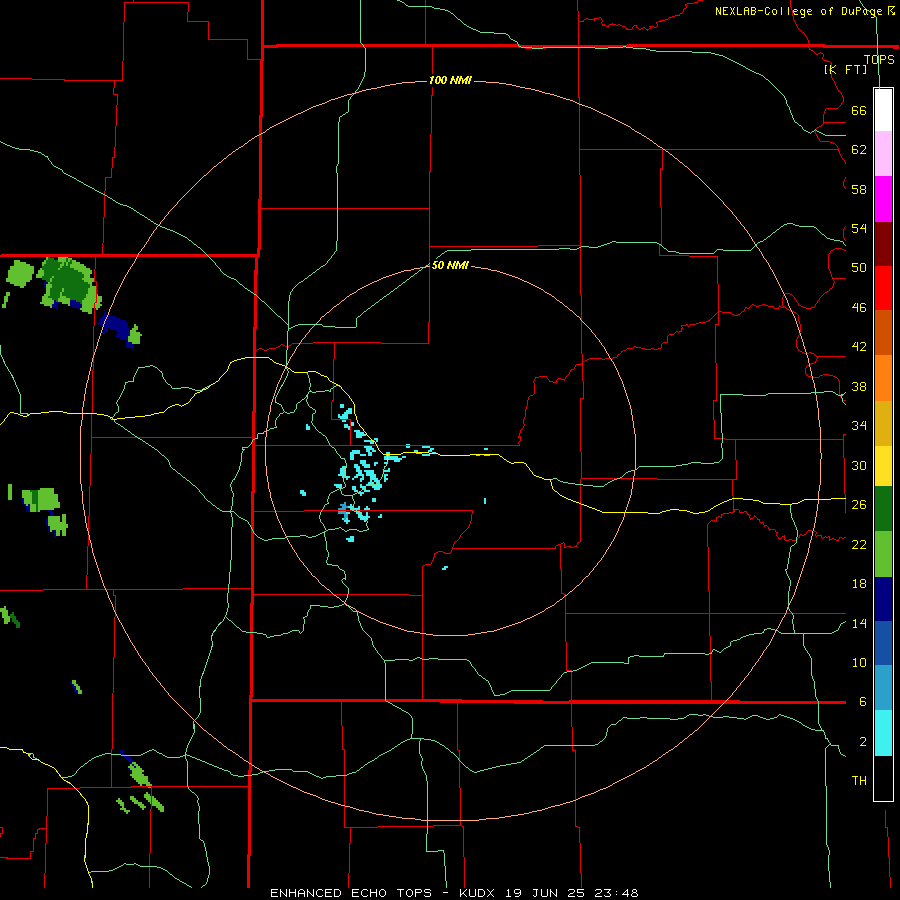This screenshot has width=900, height=900.
Task: Click the yellow legend swatch
Action: 883,466
